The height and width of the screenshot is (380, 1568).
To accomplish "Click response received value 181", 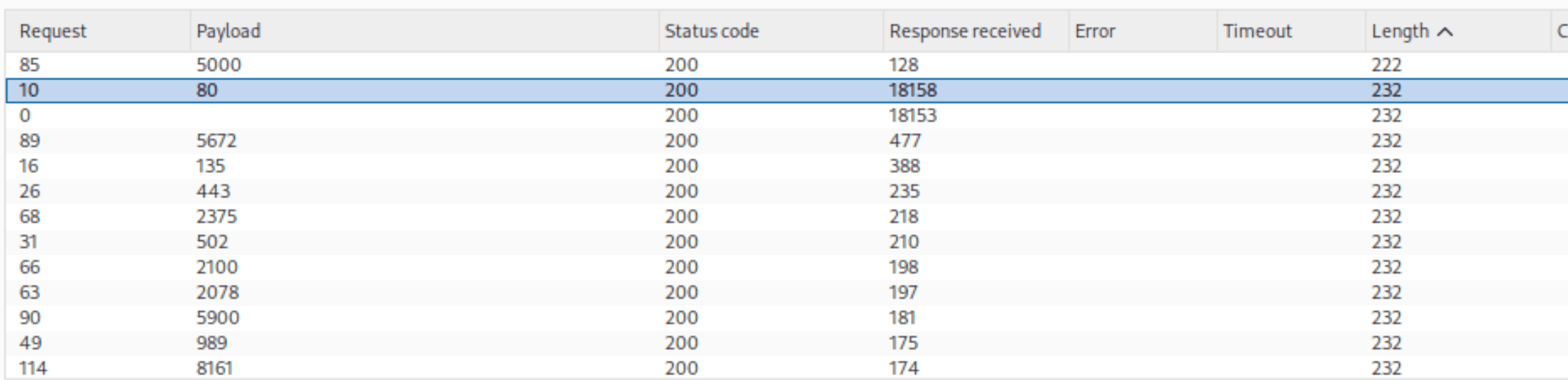I will pyautogui.click(x=902, y=318).
